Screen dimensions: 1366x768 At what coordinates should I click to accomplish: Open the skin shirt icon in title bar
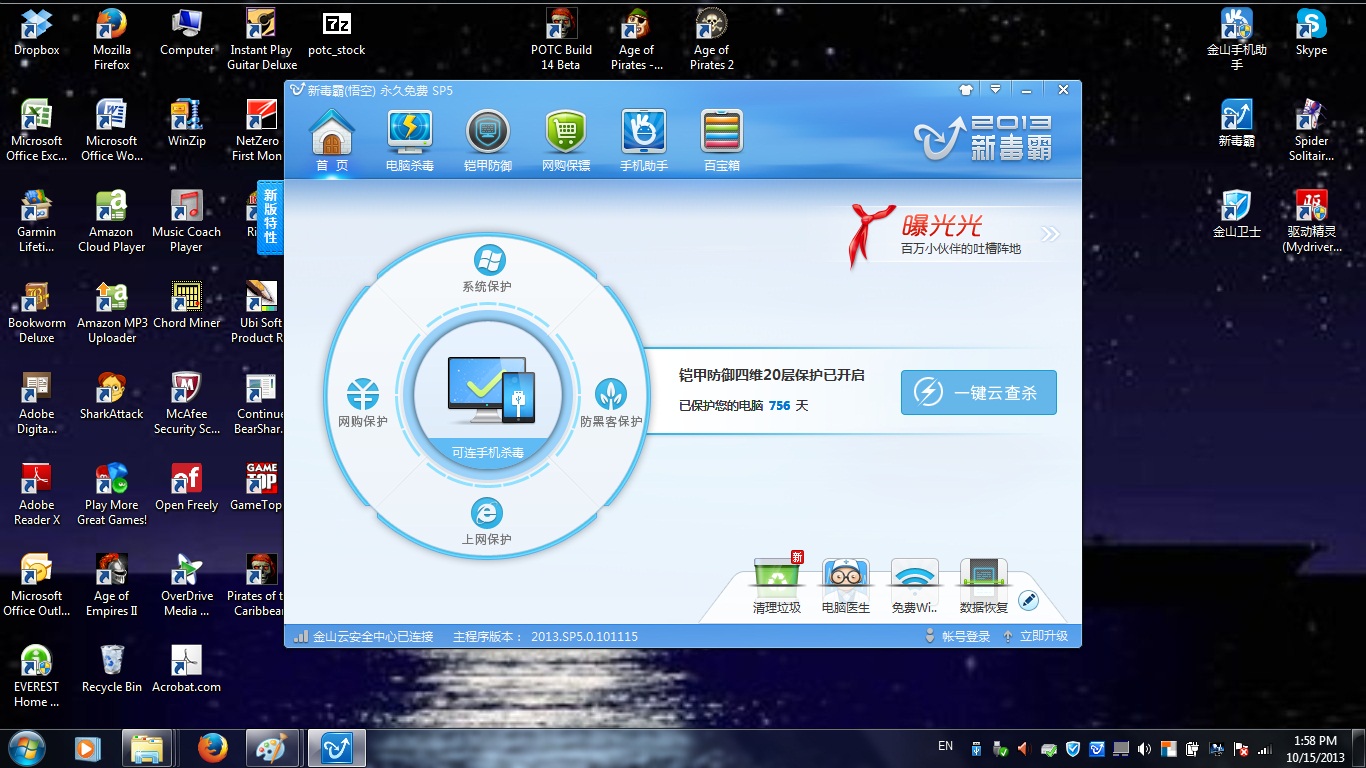965,89
